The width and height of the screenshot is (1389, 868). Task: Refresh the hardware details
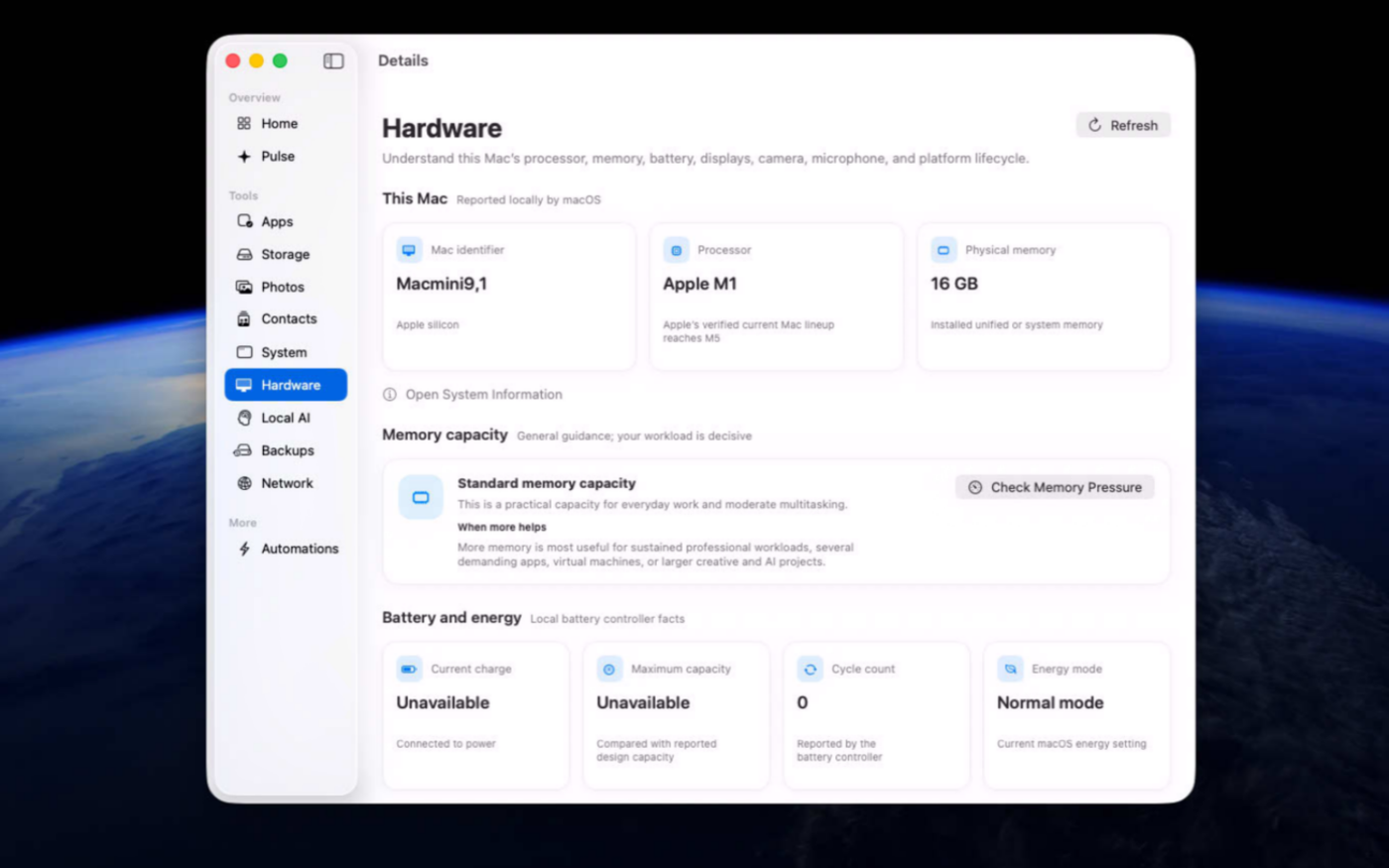[1123, 125]
